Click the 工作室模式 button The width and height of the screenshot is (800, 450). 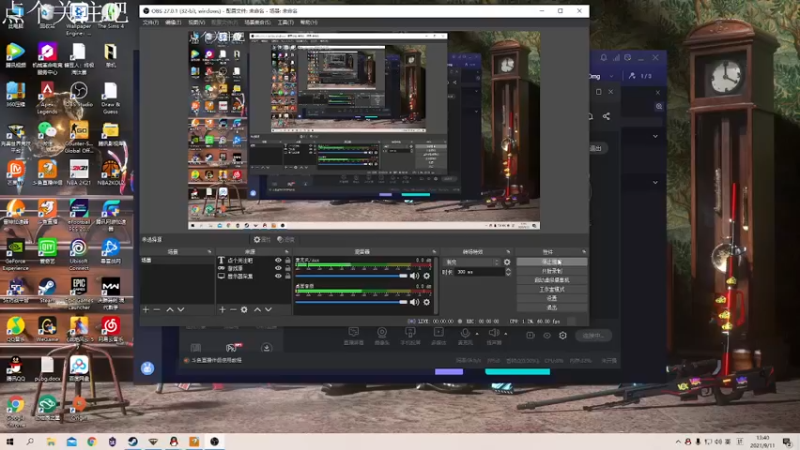pos(552,289)
